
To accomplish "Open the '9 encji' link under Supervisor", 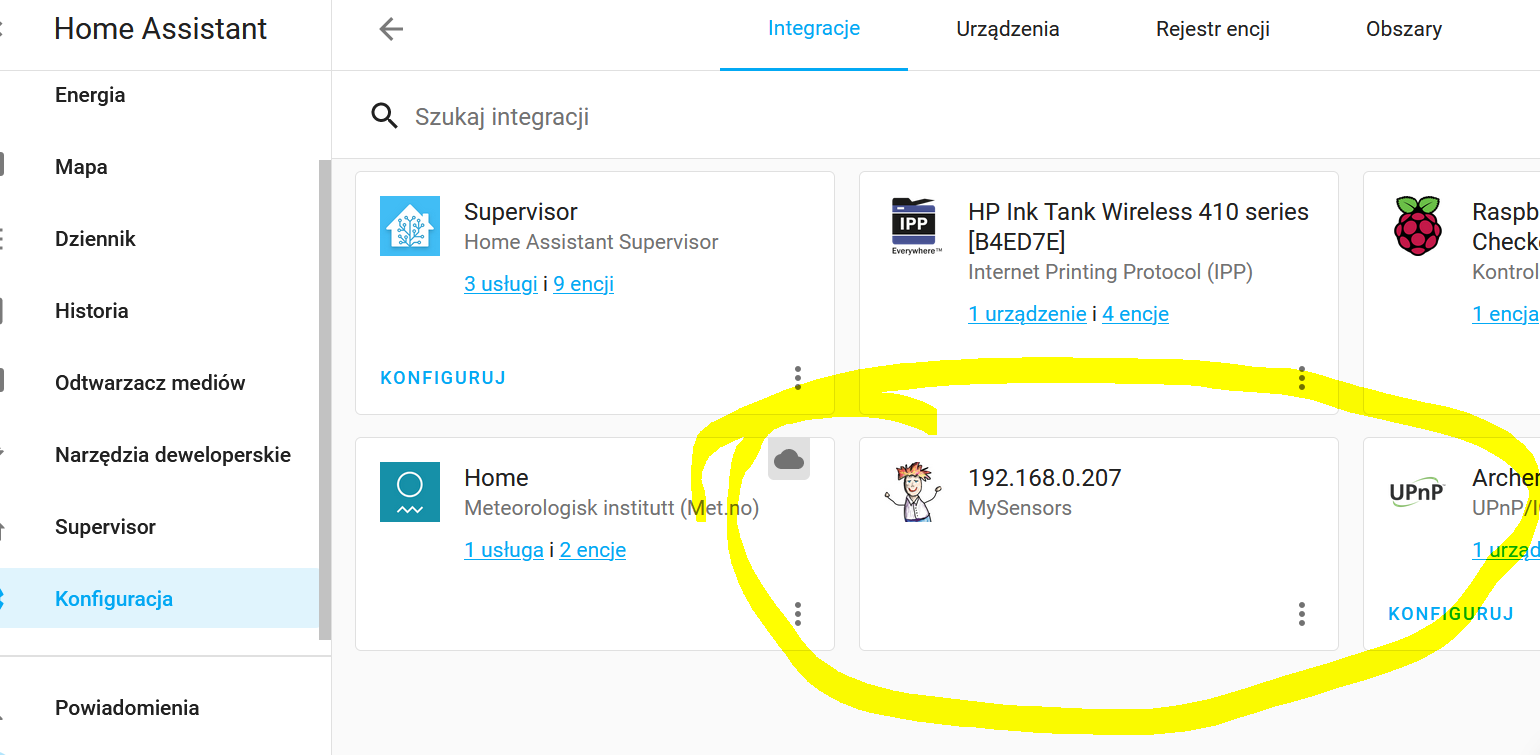I will [x=584, y=284].
